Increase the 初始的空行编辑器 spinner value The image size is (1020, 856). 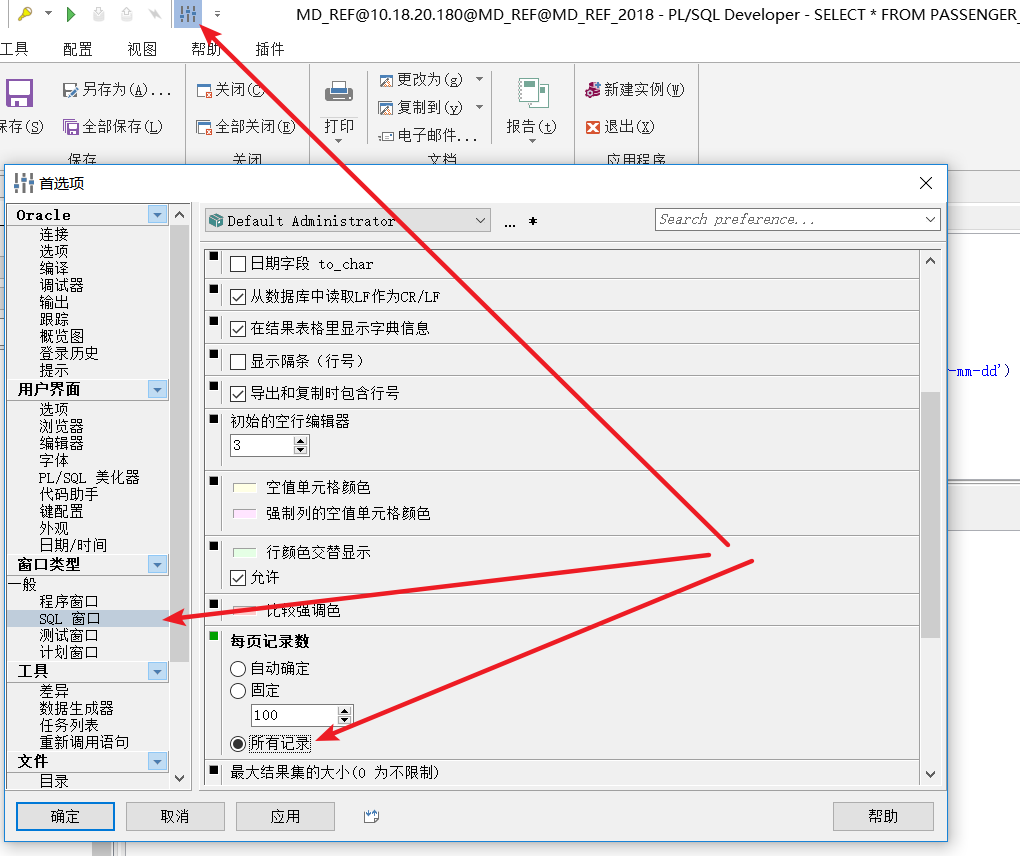click(x=300, y=441)
